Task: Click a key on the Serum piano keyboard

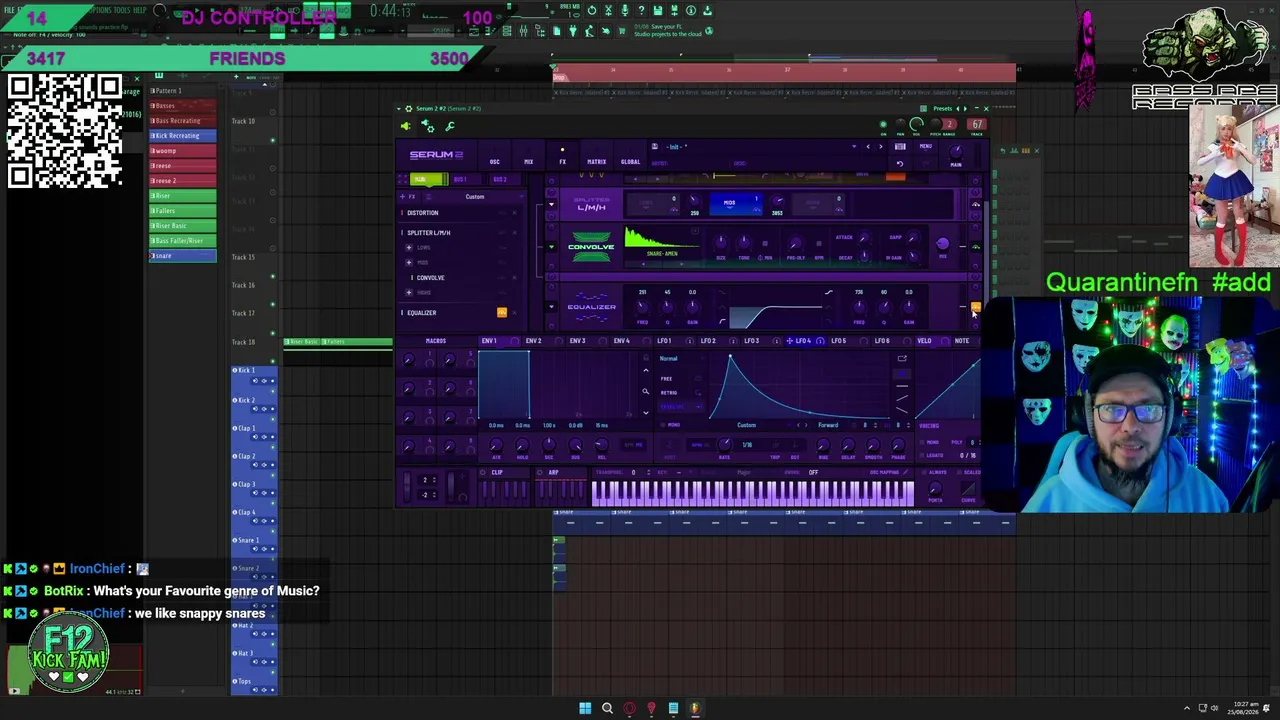Action: [752, 493]
